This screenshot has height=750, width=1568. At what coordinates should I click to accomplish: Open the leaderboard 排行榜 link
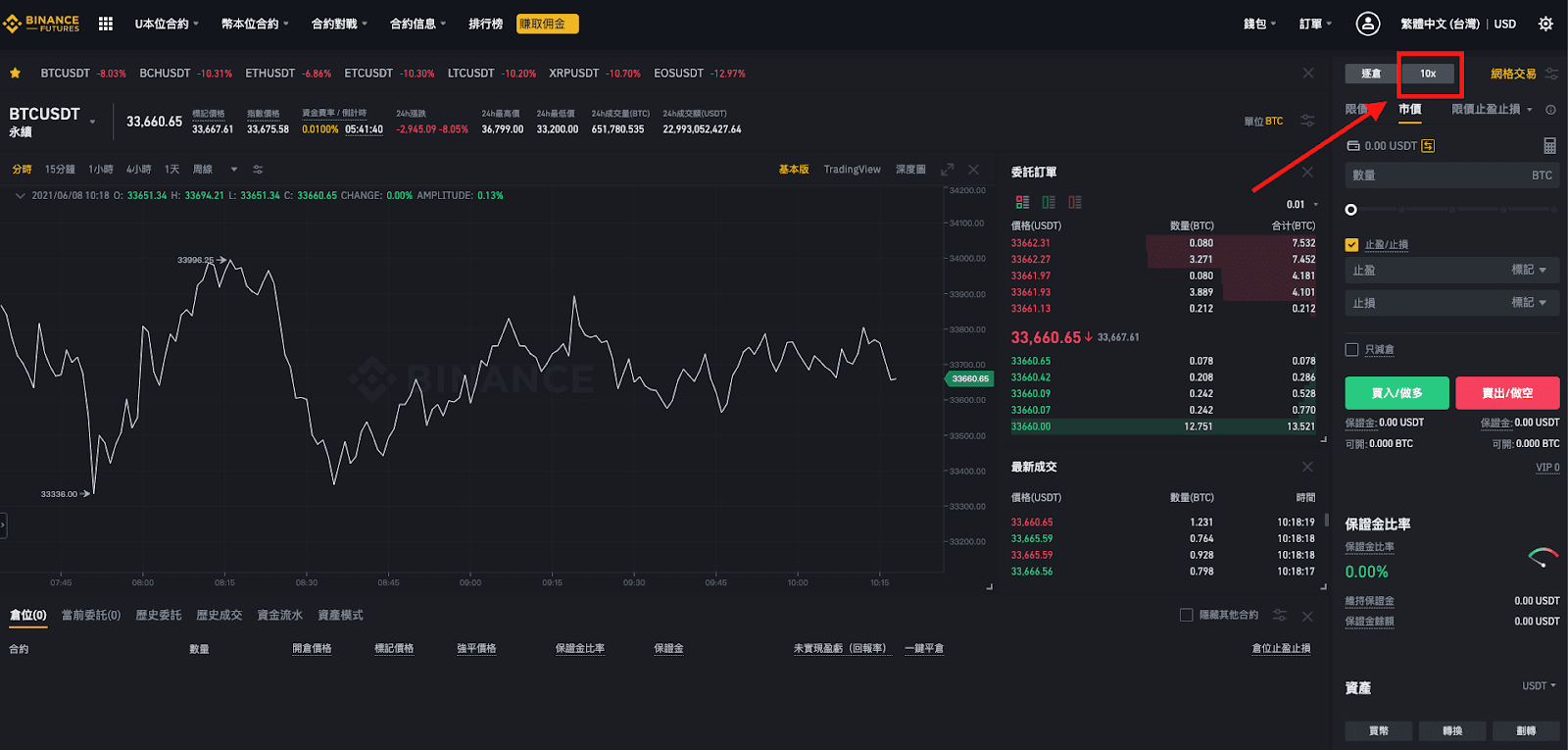[x=485, y=24]
